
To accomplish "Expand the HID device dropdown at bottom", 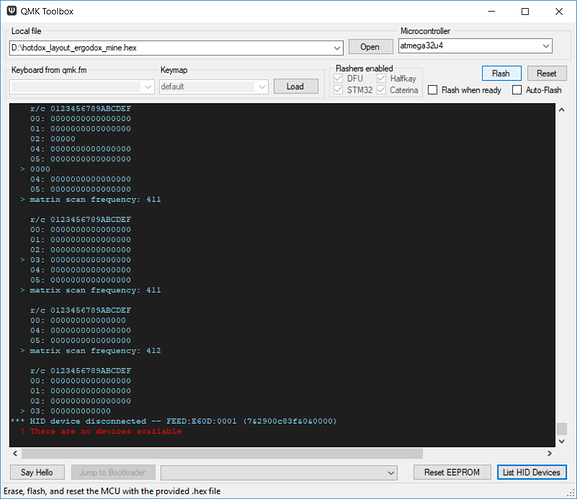I will coord(391,473).
